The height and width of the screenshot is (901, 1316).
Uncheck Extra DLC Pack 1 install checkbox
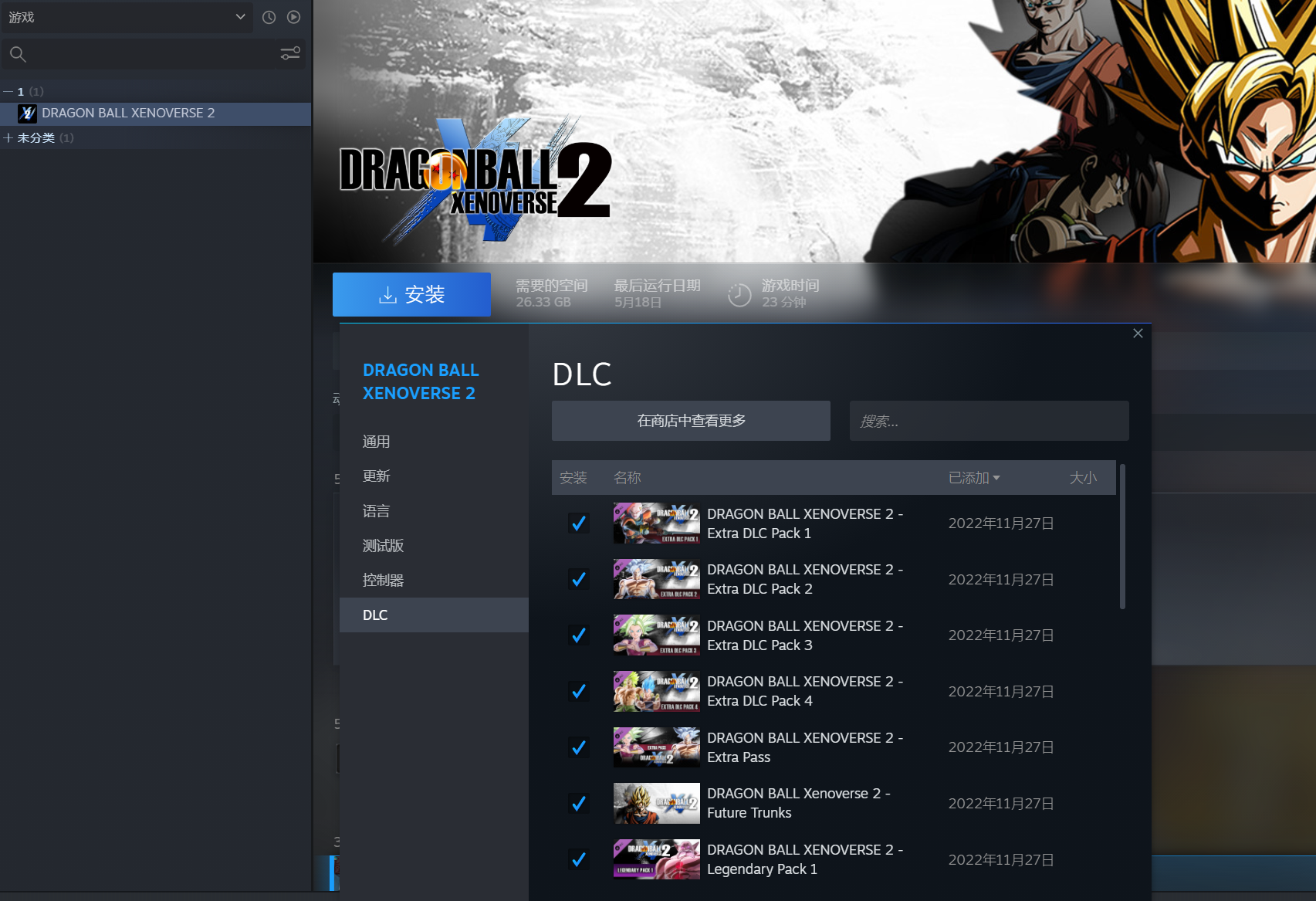point(578,523)
